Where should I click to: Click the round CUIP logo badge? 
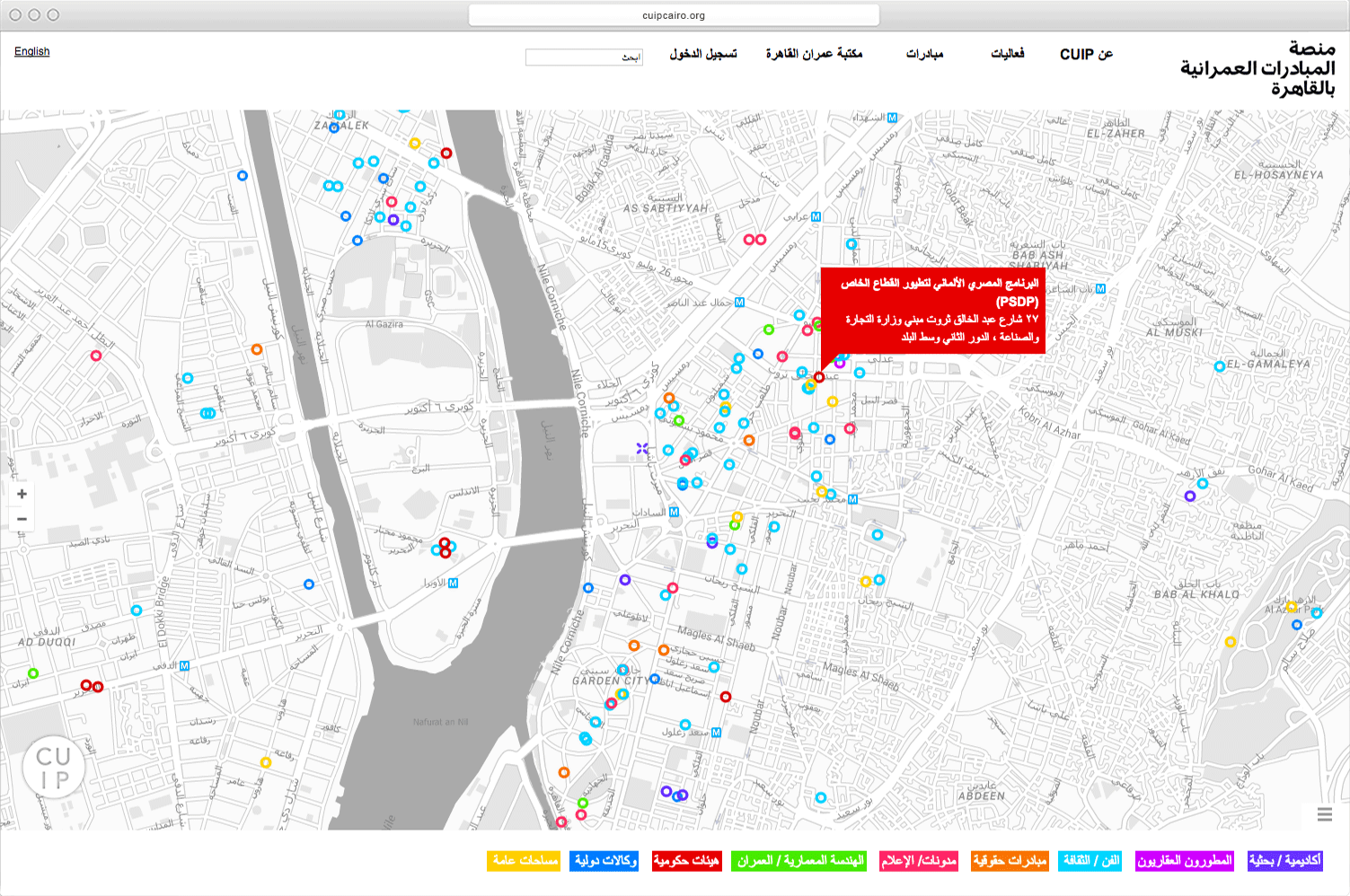pos(54,769)
